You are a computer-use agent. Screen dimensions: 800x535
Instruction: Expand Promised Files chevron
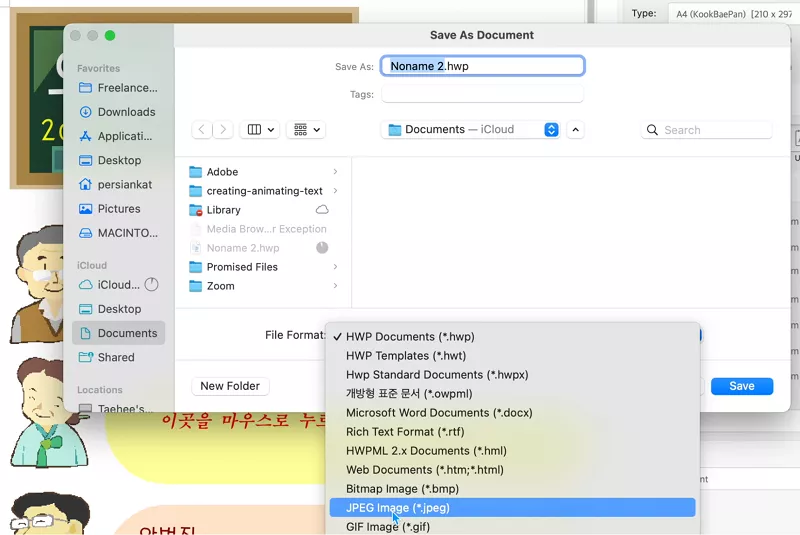click(x=335, y=267)
